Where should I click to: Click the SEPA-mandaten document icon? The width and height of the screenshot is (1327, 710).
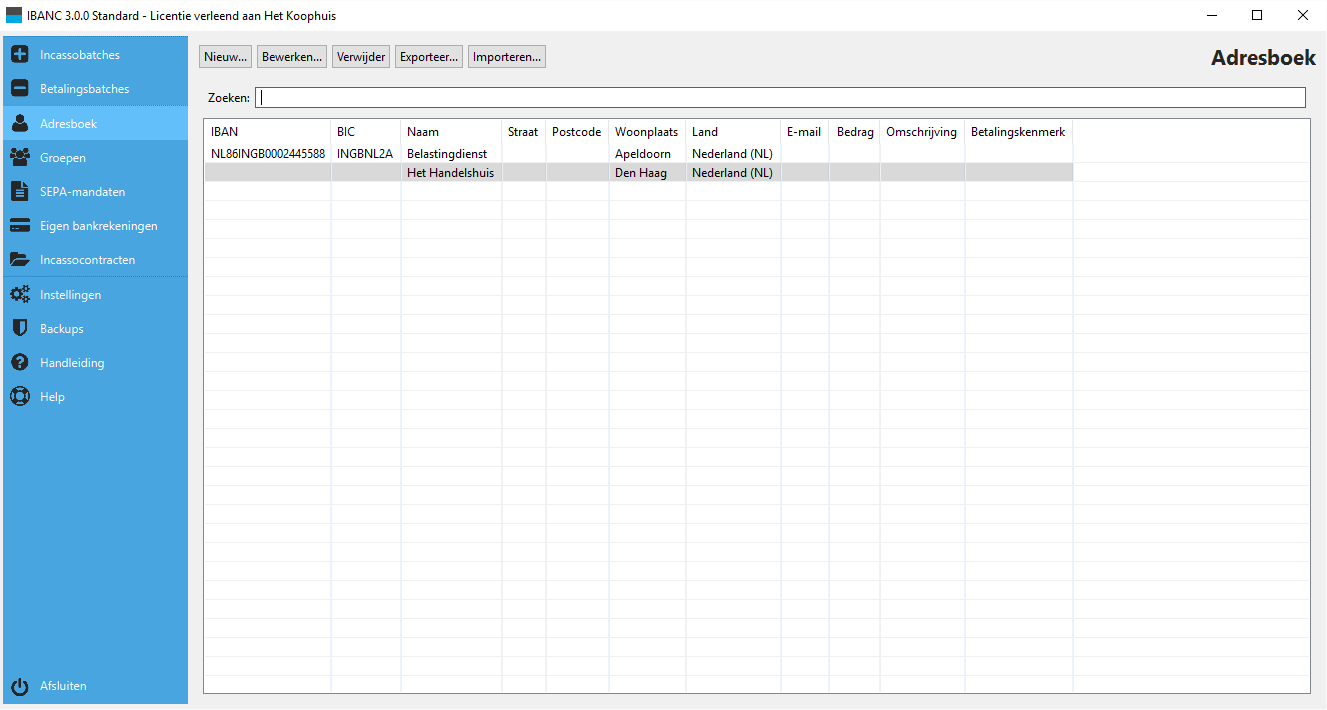pyautogui.click(x=20, y=191)
